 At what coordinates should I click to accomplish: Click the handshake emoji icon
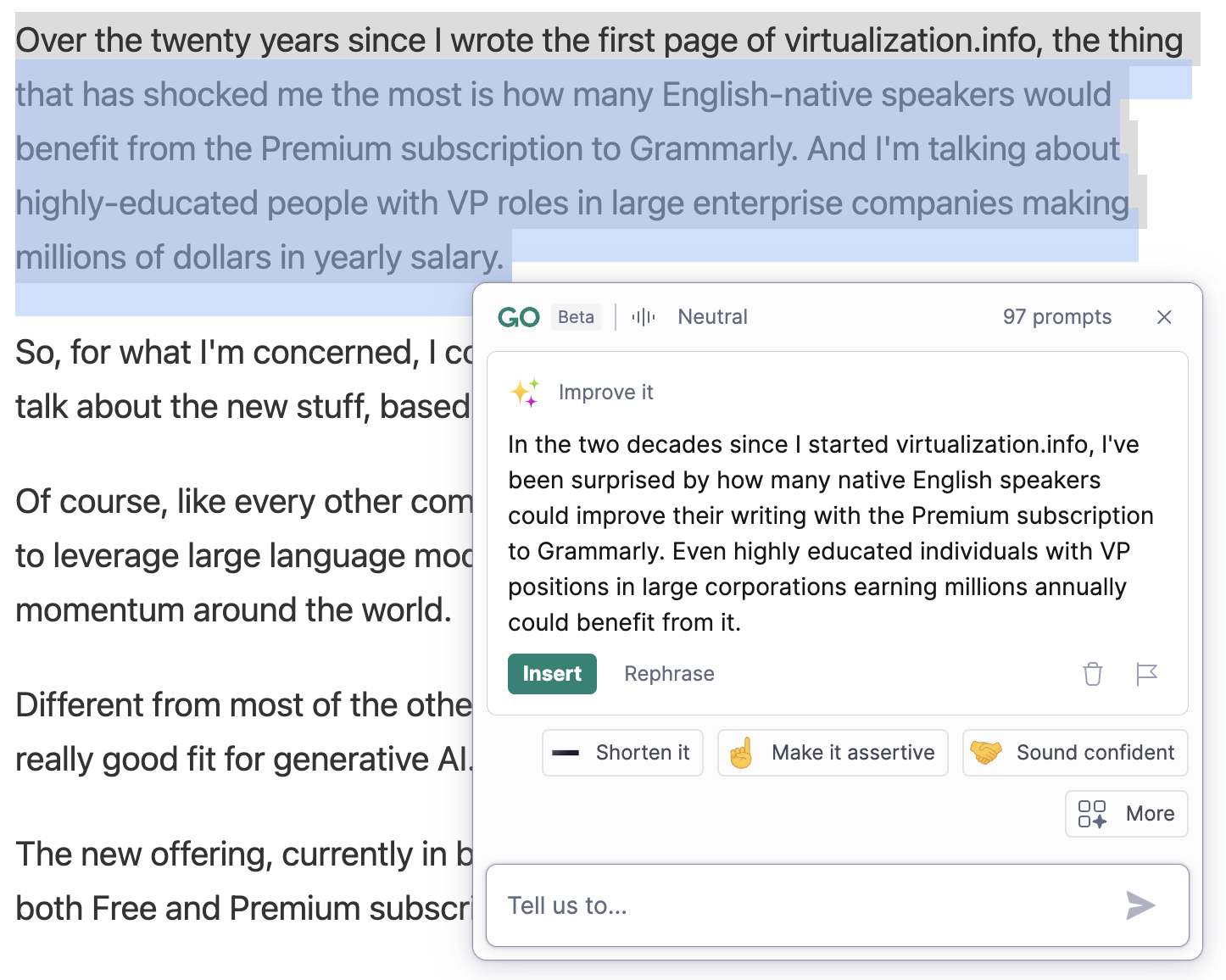pyautogui.click(x=986, y=752)
